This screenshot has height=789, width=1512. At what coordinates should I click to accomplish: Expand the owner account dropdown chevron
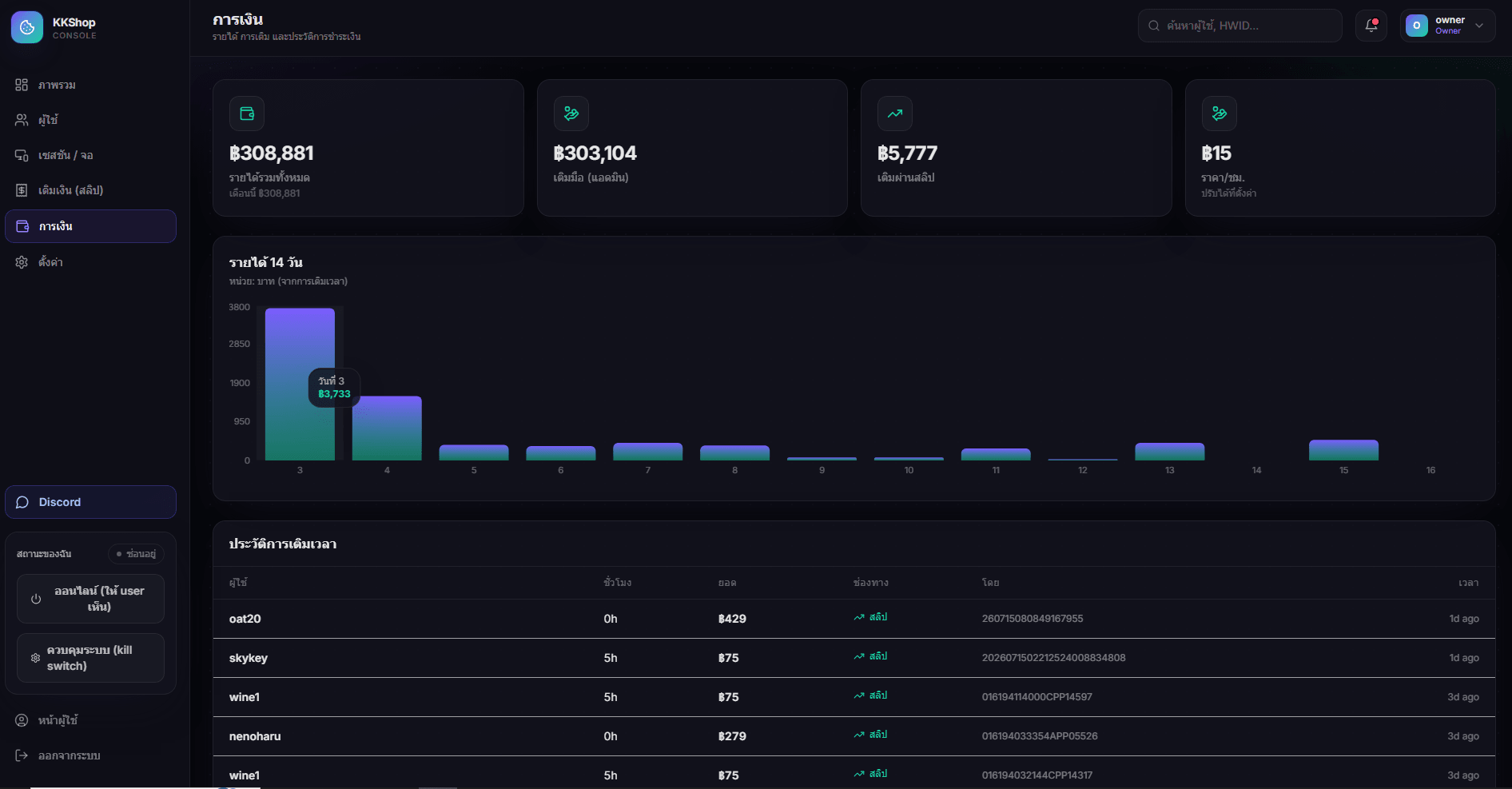[x=1479, y=26]
